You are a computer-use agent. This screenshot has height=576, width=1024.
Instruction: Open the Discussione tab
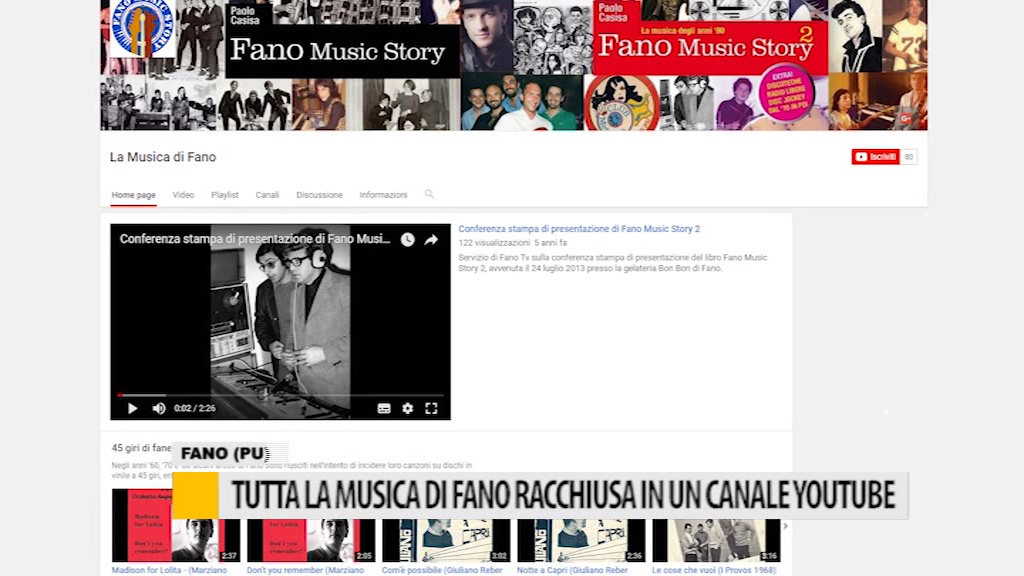point(319,195)
